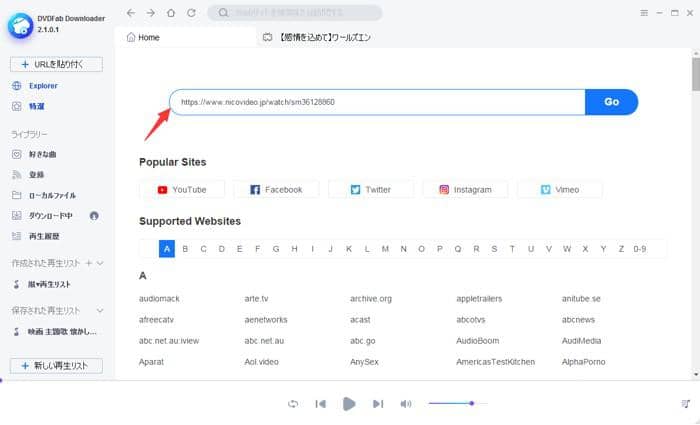Open the abc.go link
Image resolution: width=700 pixels, height=425 pixels.
(362, 341)
